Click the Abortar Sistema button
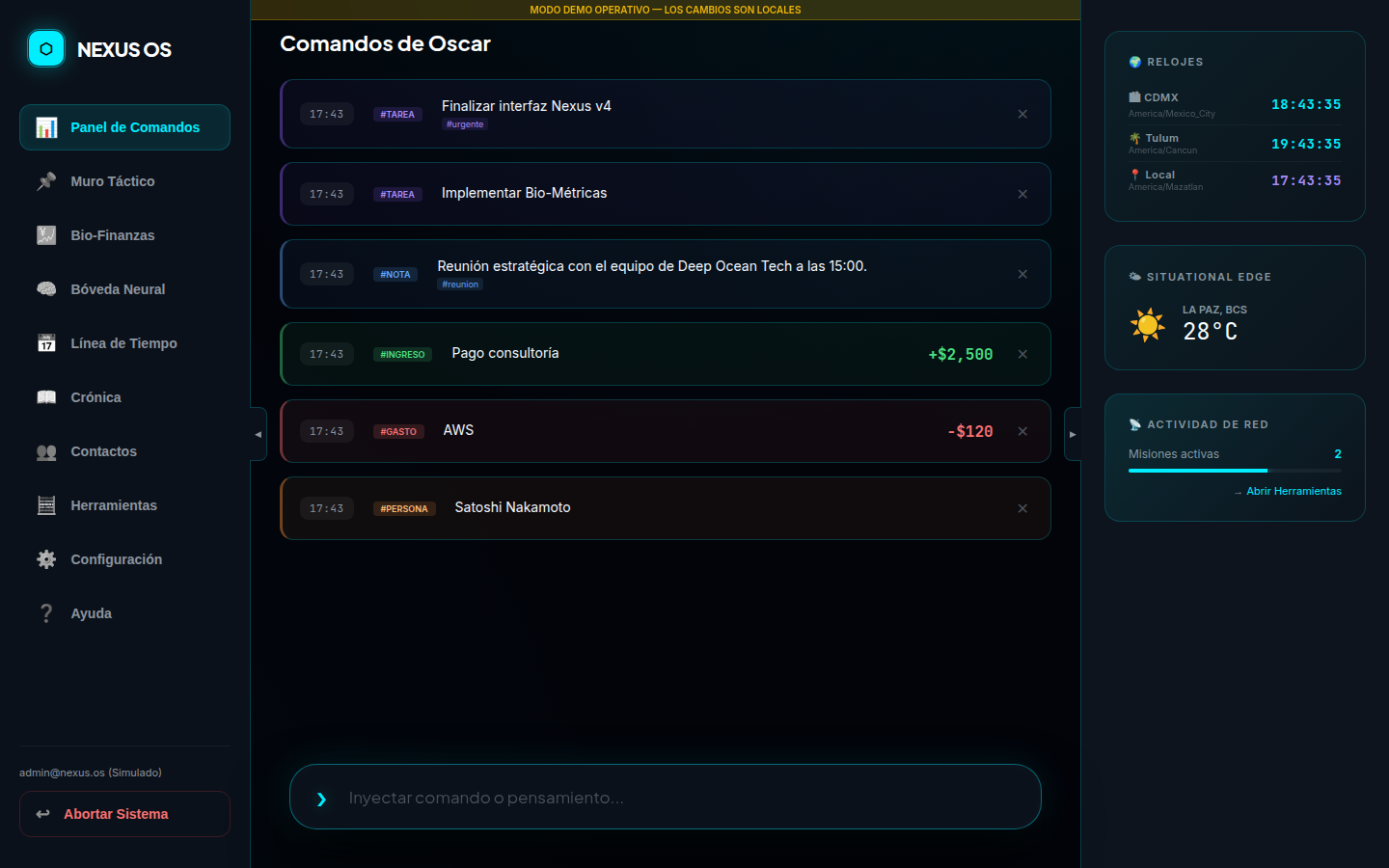 [124, 814]
